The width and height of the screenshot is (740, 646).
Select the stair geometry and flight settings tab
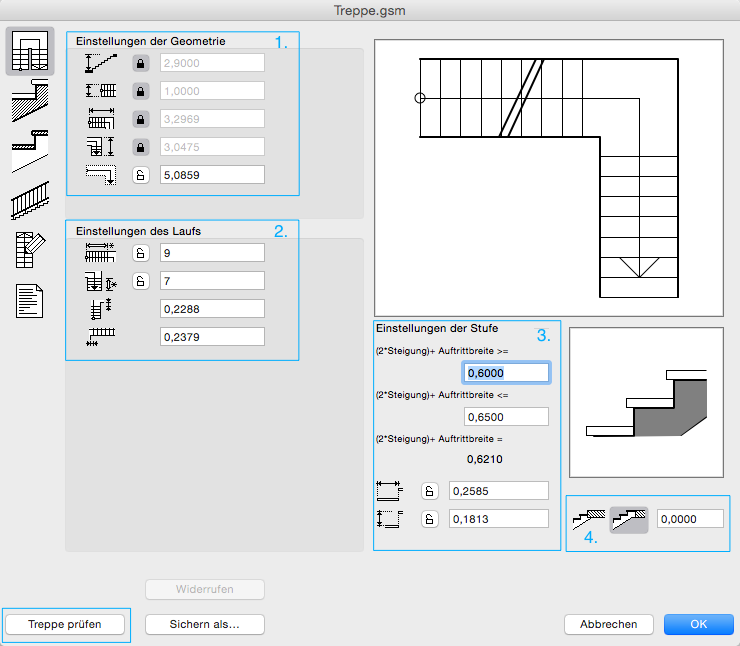click(30, 52)
